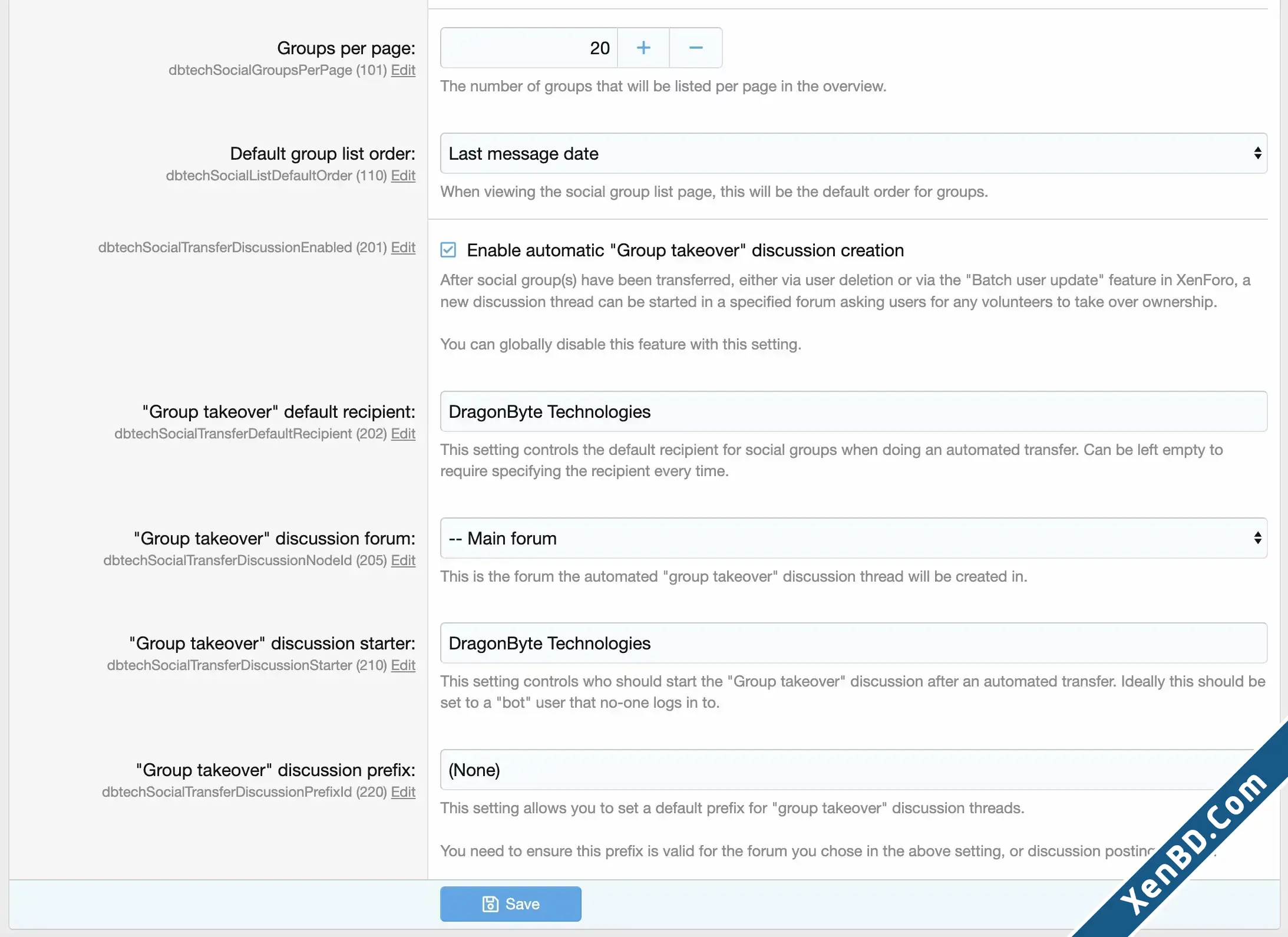Click the Group takeover discussion starter field
Viewport: 1288px width, 937px height.
tap(854, 643)
